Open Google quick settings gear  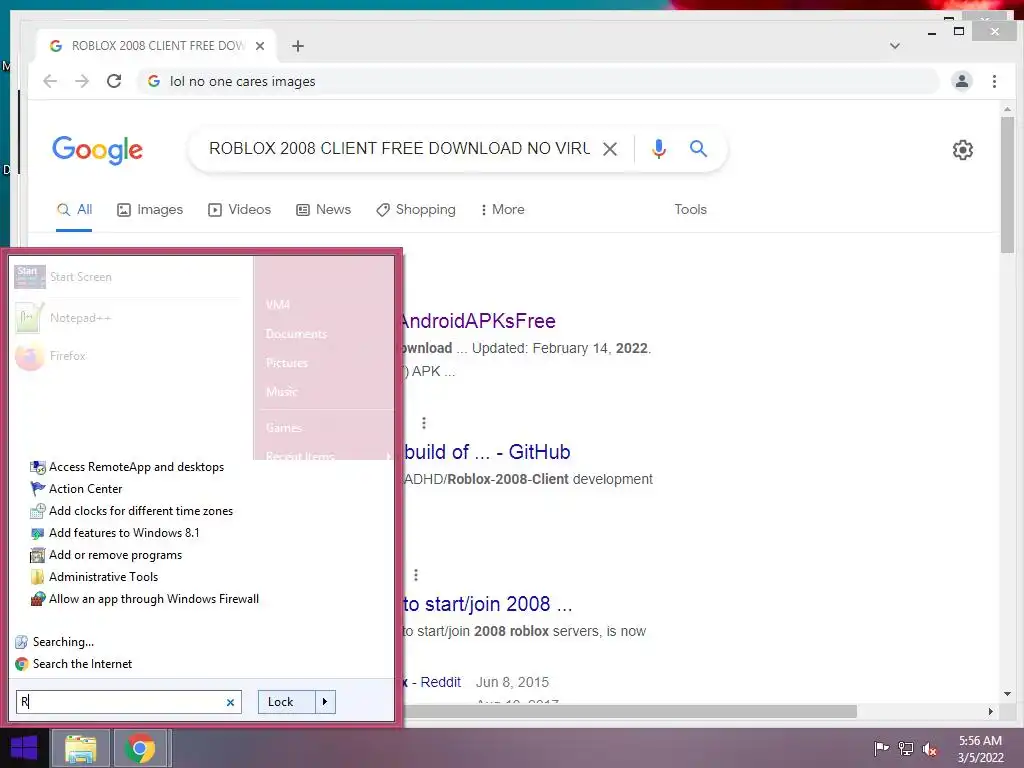click(963, 150)
